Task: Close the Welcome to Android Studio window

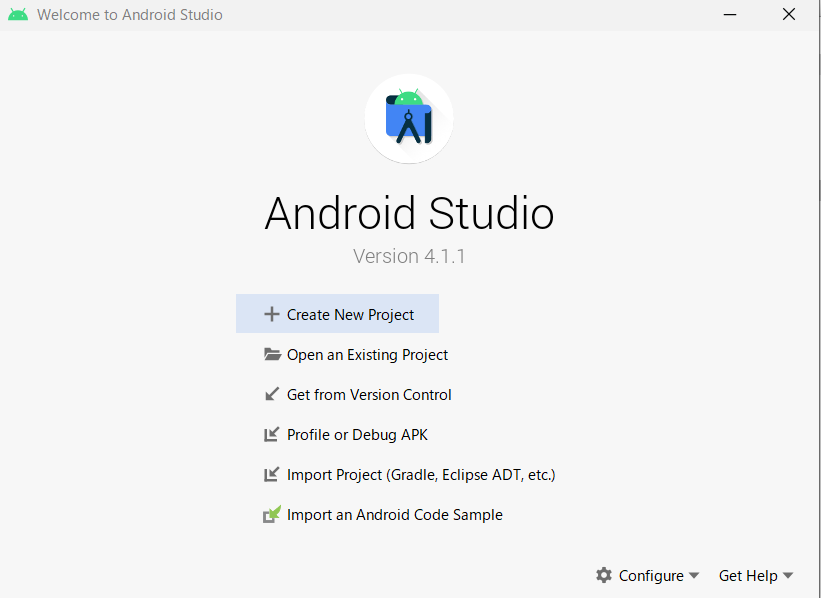Action: [789, 14]
